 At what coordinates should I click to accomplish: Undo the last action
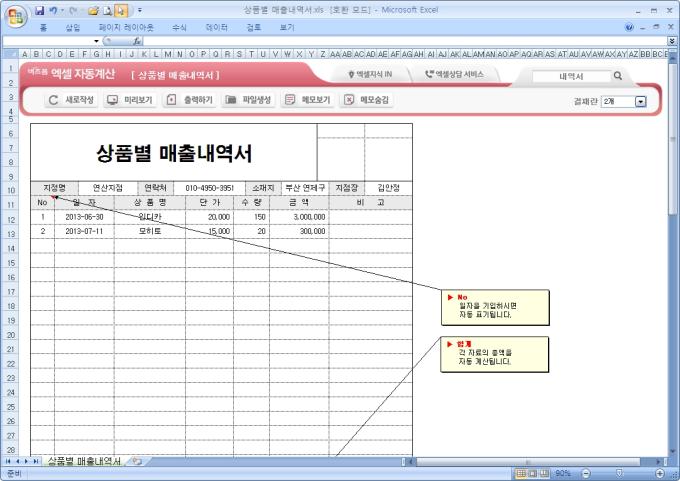(53, 10)
